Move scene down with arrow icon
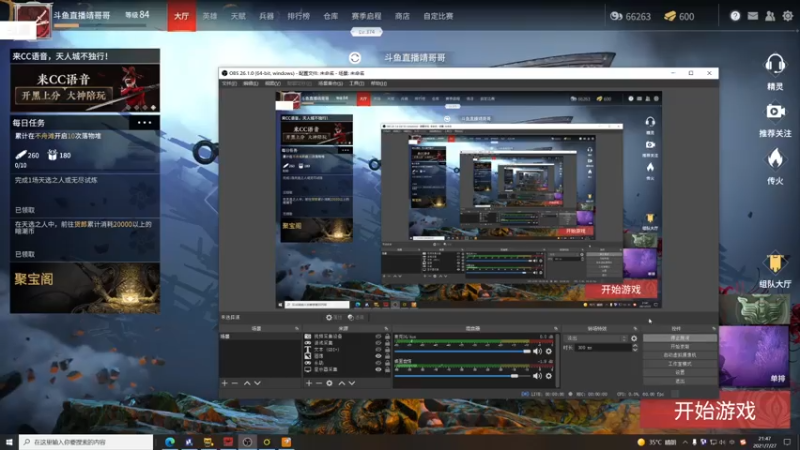The height and width of the screenshot is (450, 800). [x=257, y=383]
